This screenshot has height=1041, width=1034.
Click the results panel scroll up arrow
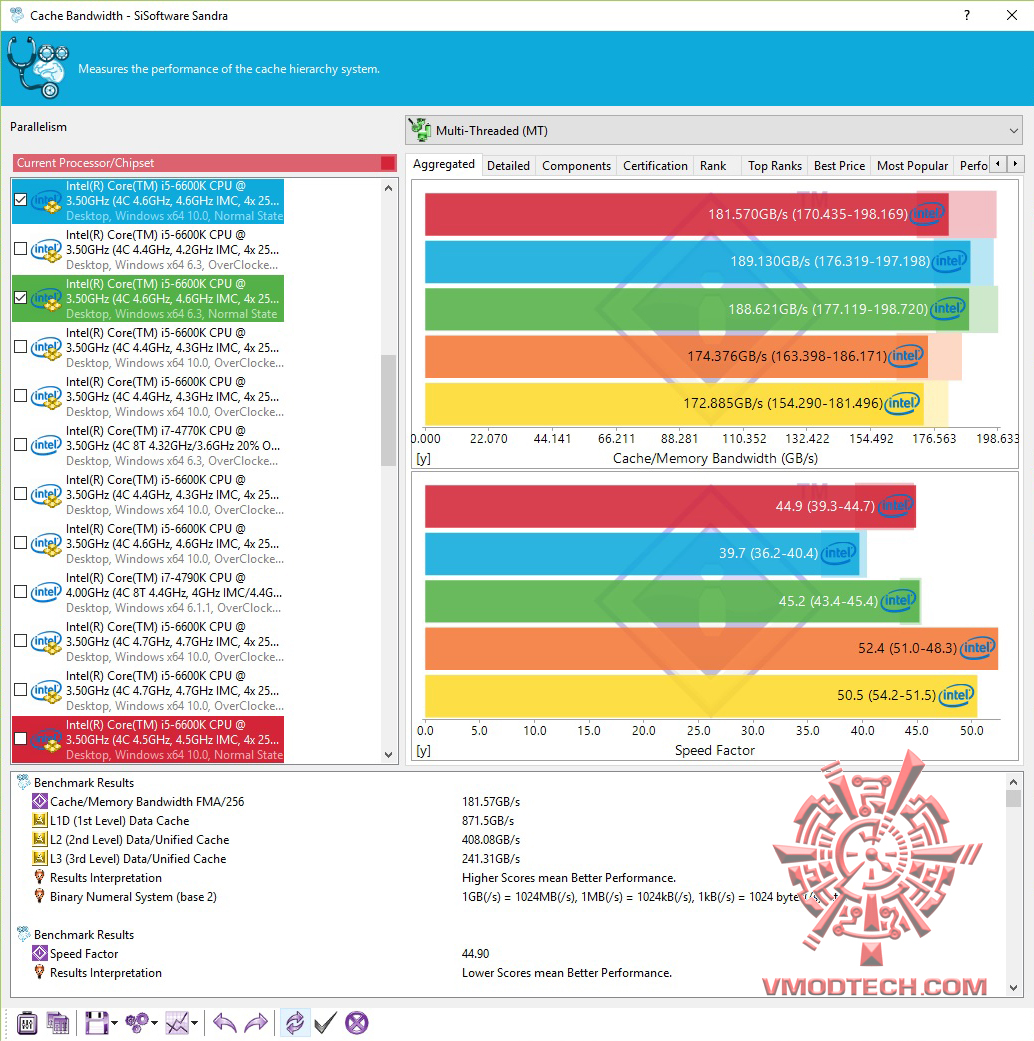(1013, 782)
